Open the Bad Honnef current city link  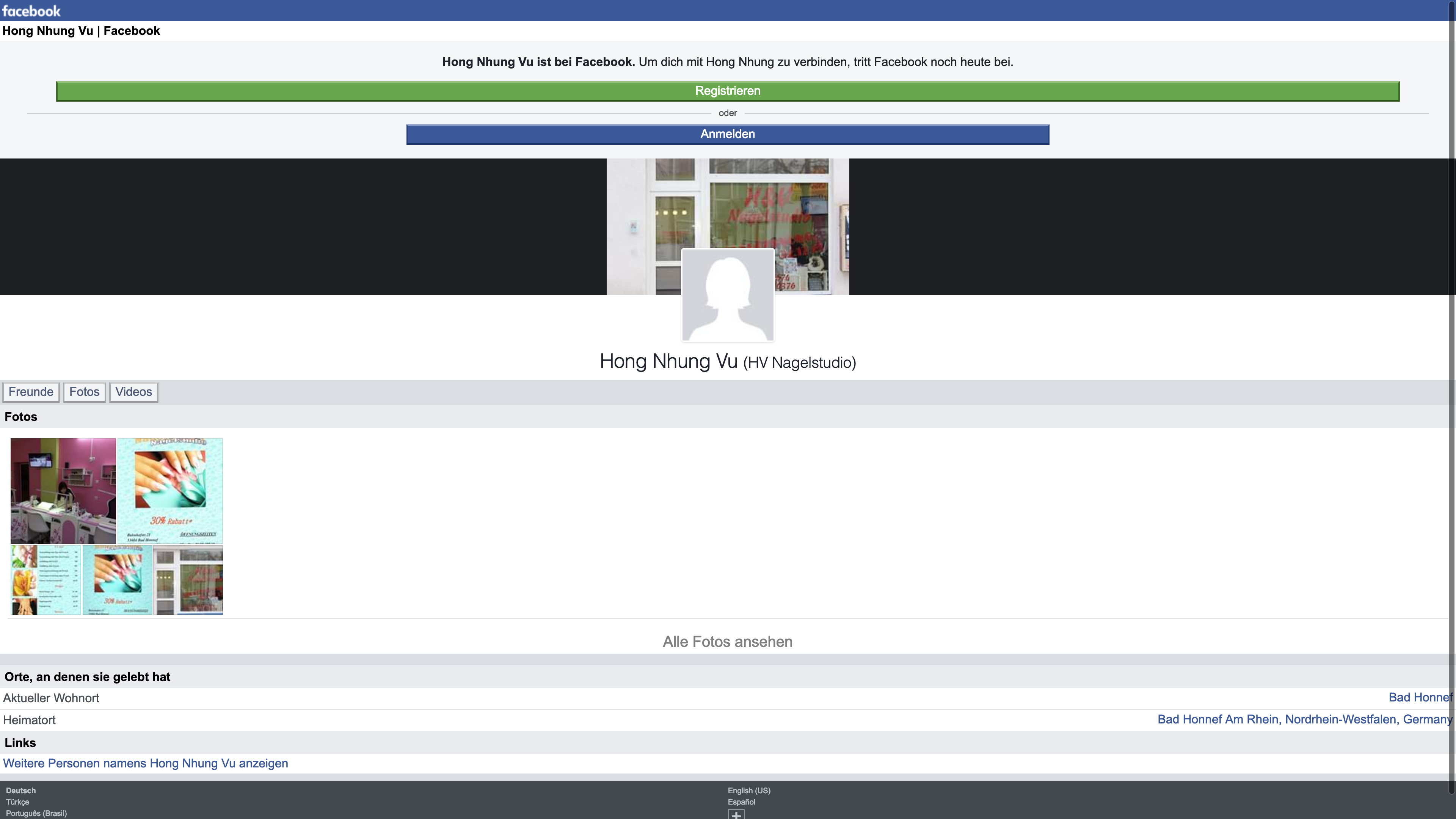(1420, 698)
